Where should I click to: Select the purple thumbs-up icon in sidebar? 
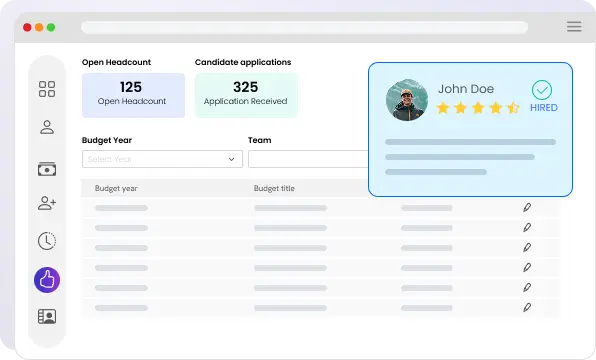47,280
